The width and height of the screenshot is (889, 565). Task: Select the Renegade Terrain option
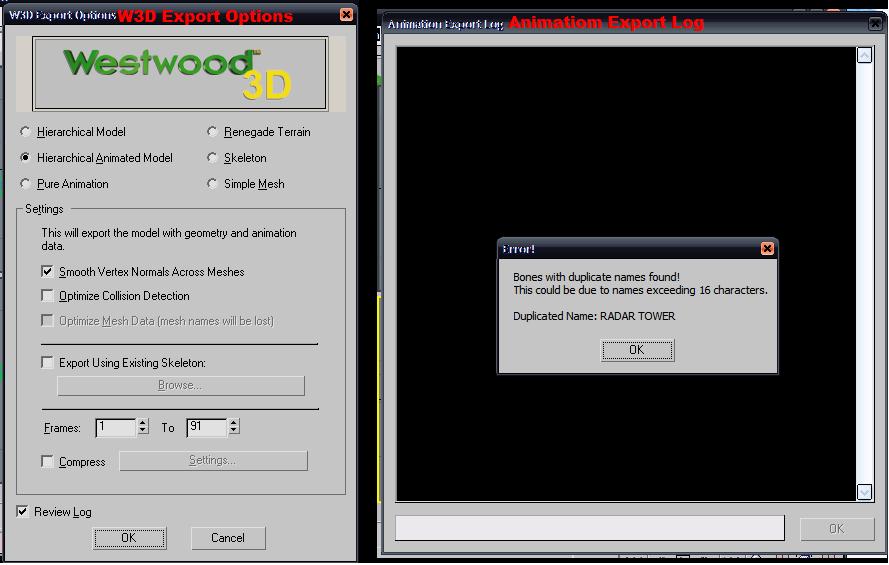point(212,132)
